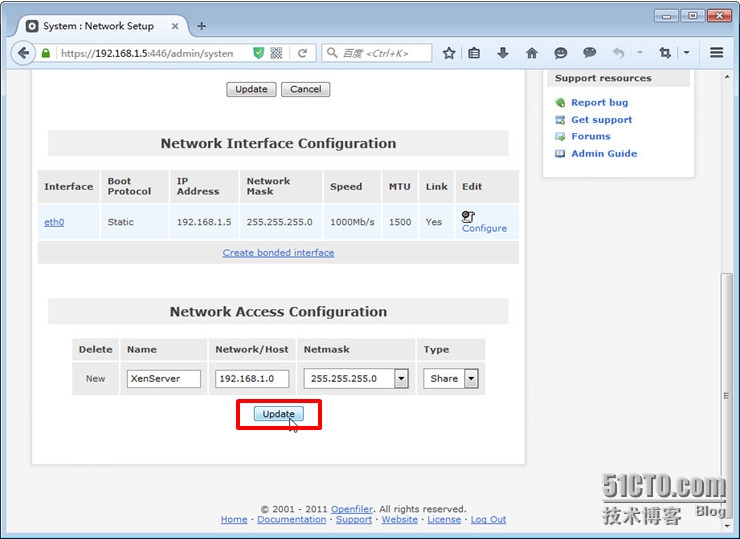Screen dimensions: 740x539
Task: Click the Cancel button
Action: point(305,89)
